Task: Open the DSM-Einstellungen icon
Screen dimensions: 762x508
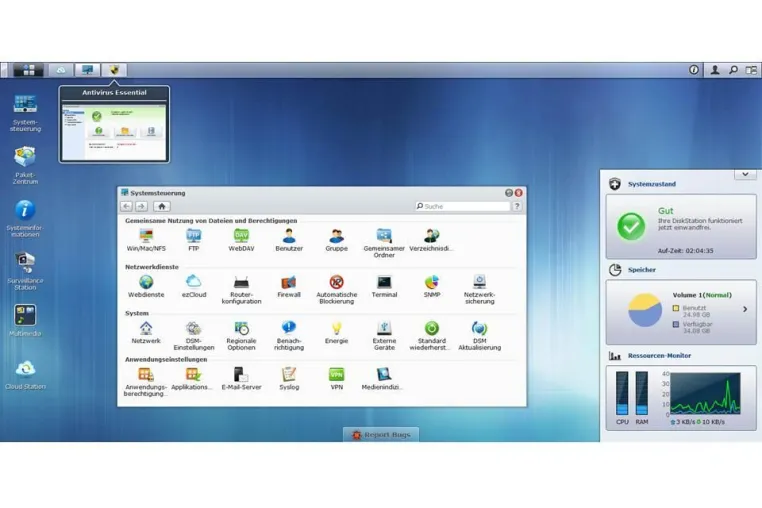Action: [193, 336]
